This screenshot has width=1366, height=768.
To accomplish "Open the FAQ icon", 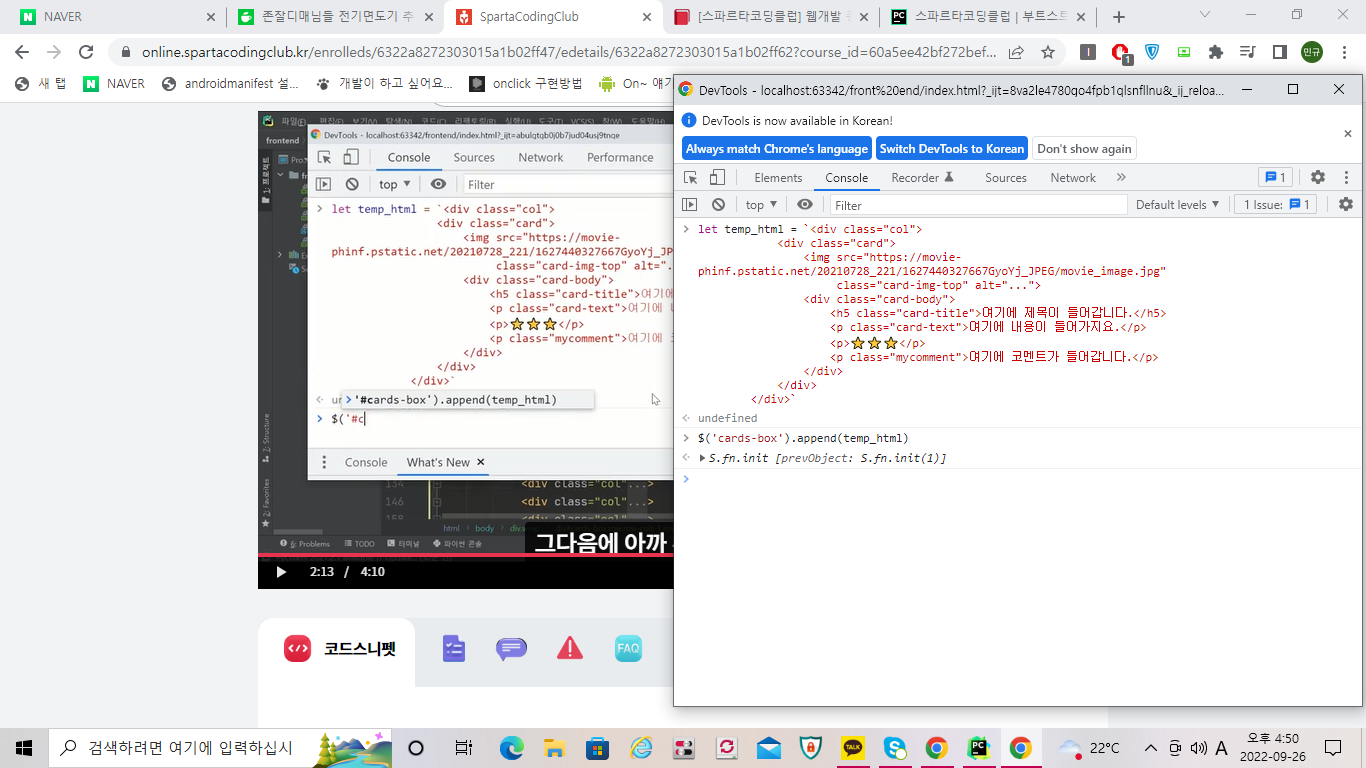I will 628,649.
